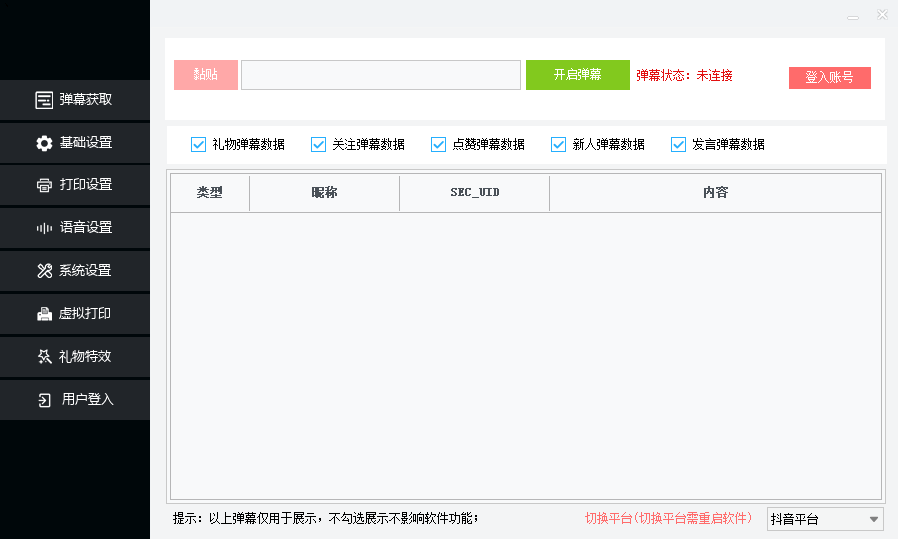The width and height of the screenshot is (898, 539).
Task: Uncheck 新入弹幕数据 option
Action: point(558,144)
